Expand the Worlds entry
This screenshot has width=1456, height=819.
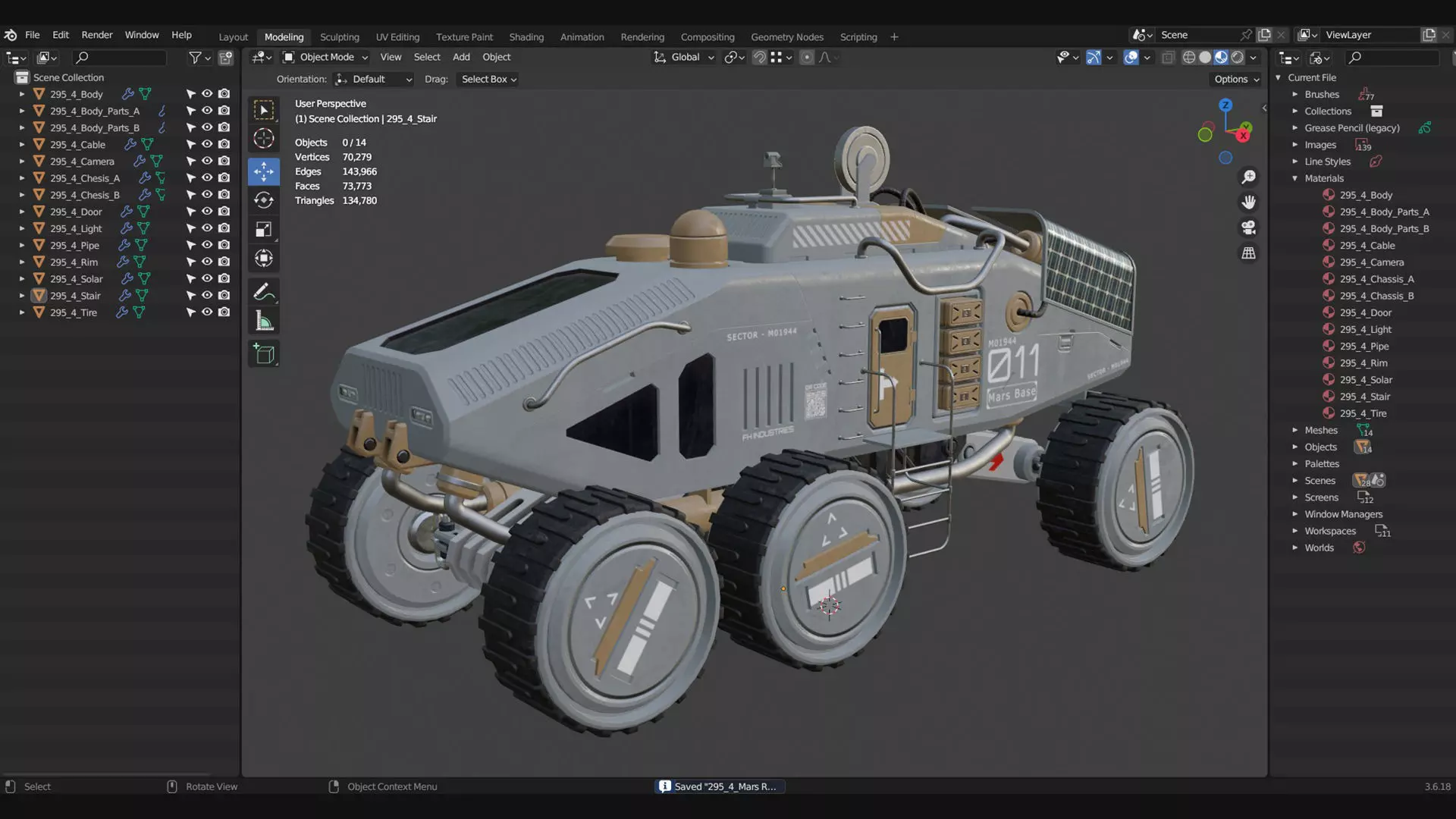pos(1295,548)
